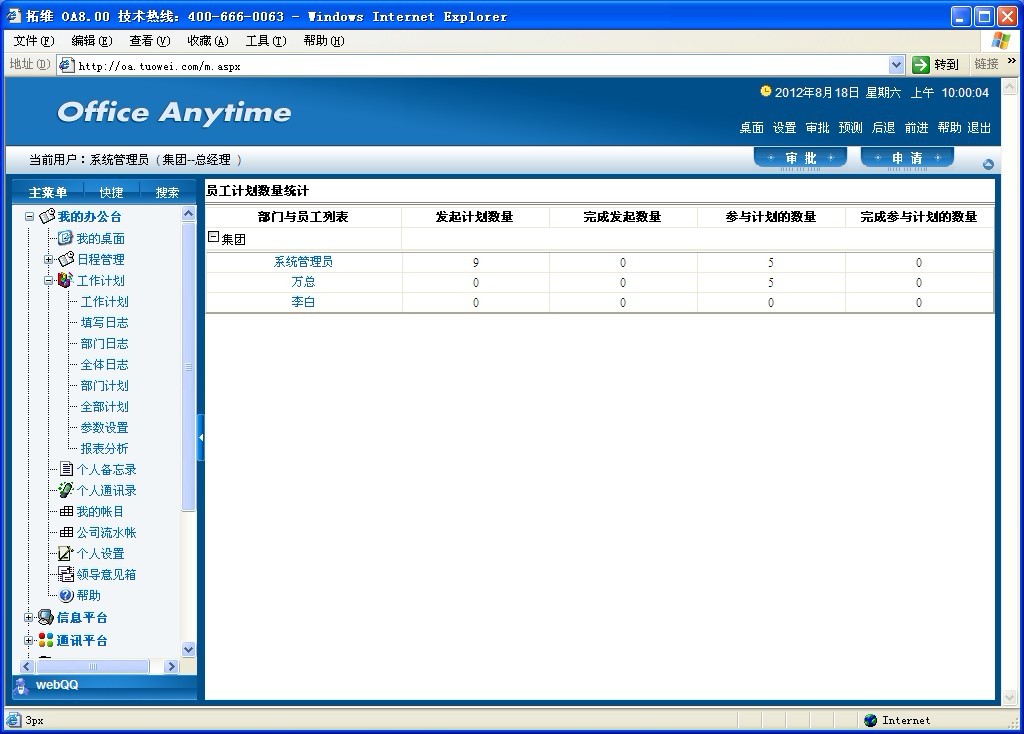This screenshot has height=734, width=1024.
Task: Click the round collapse-header arrow icon
Action: (988, 165)
